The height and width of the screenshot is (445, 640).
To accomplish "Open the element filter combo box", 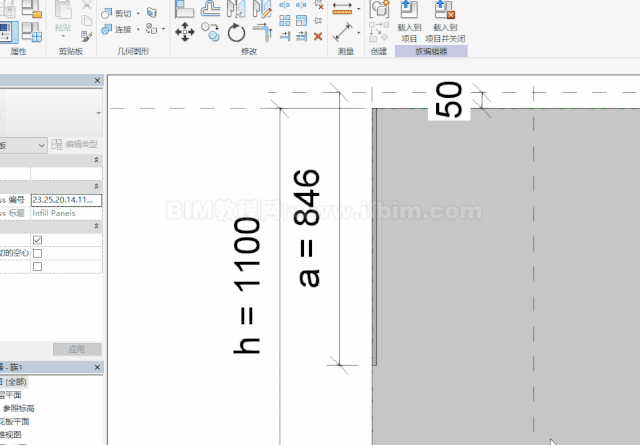I will click(23, 145).
